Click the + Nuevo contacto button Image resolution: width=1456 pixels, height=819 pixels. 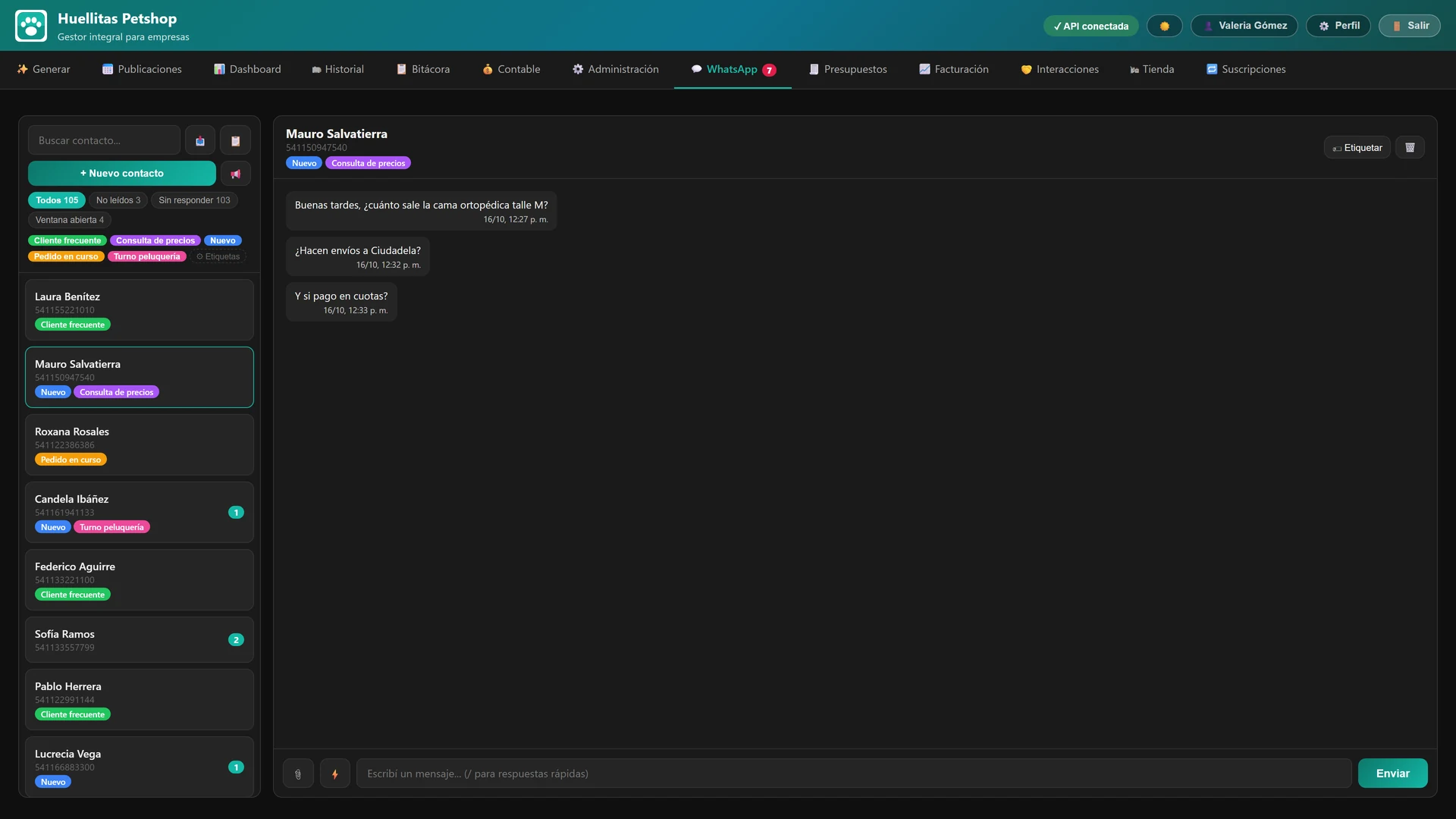(x=122, y=174)
